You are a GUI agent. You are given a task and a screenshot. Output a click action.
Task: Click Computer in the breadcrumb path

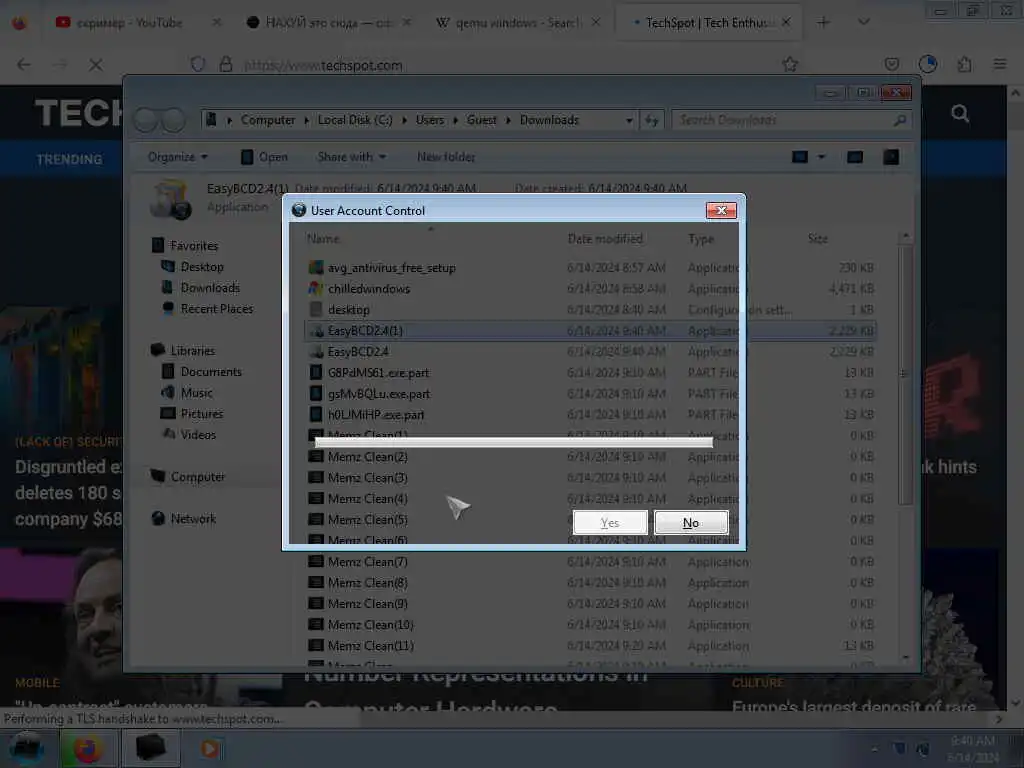[x=268, y=120]
